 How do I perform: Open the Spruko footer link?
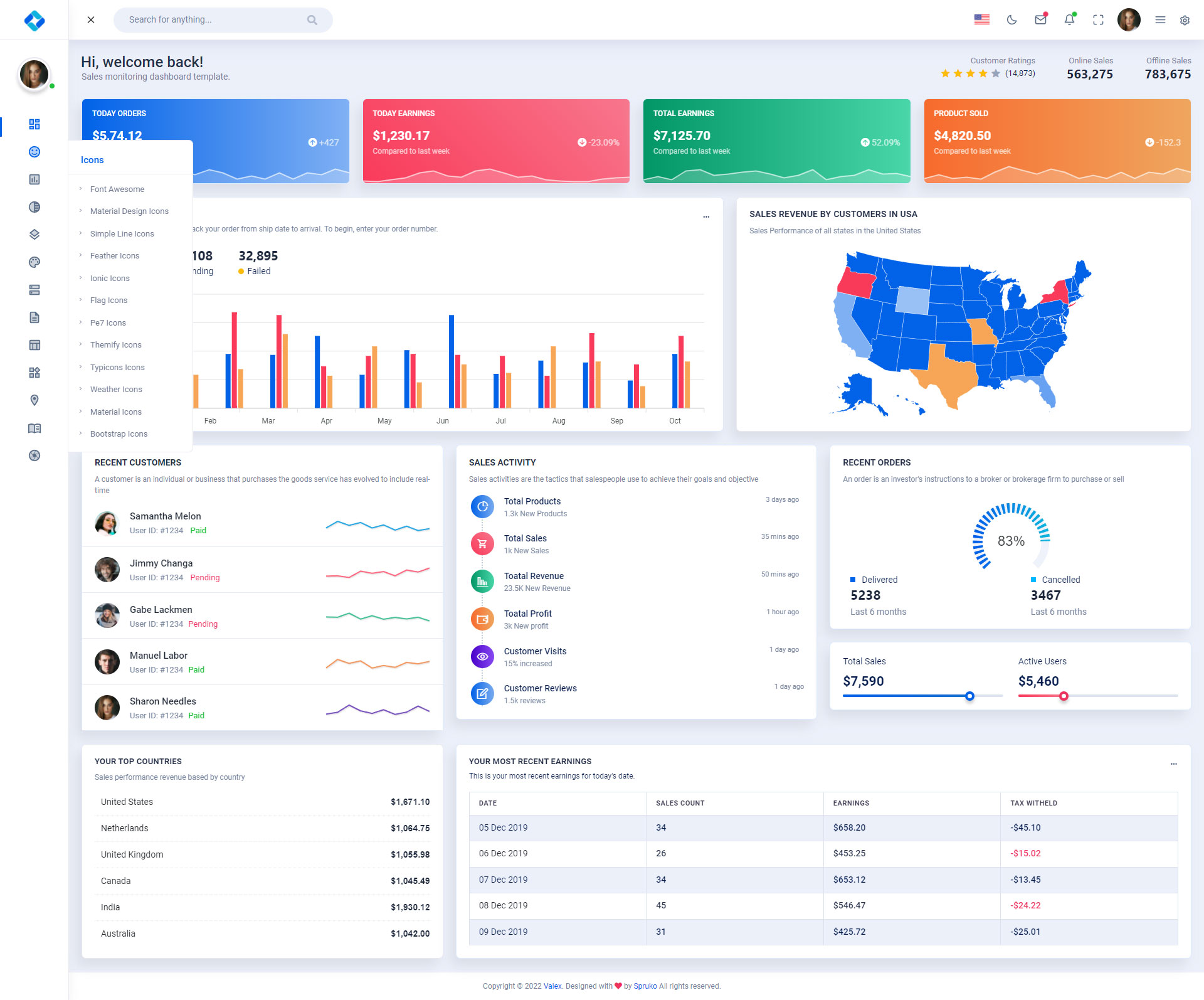pos(645,986)
